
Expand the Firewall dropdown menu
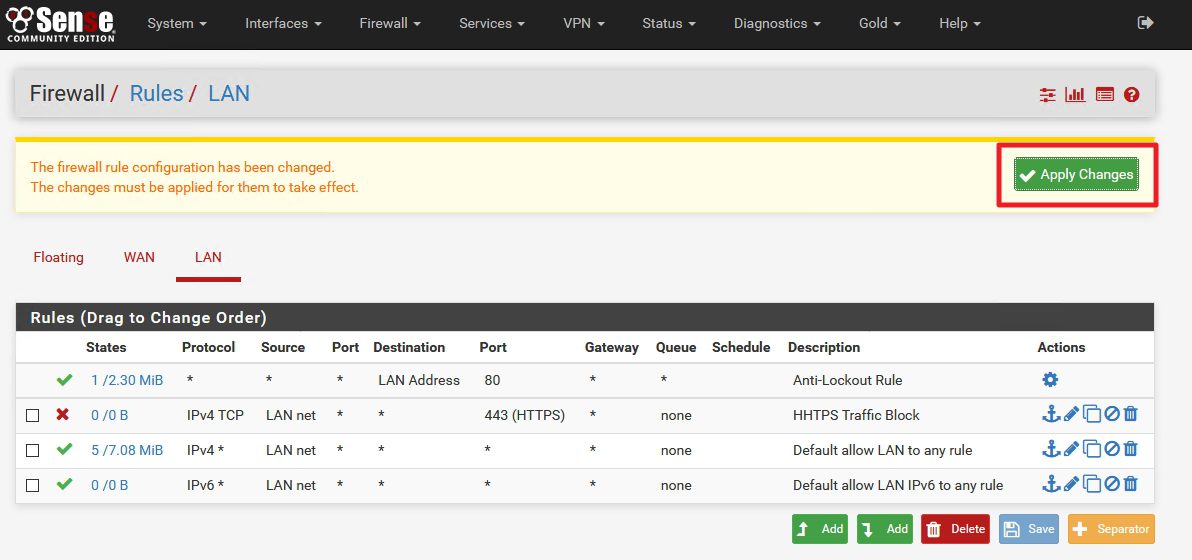click(x=389, y=23)
